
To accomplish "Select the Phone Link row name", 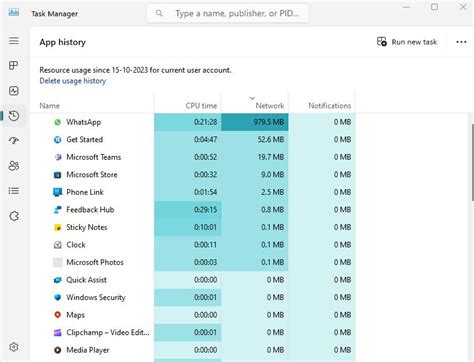I will click(85, 192).
